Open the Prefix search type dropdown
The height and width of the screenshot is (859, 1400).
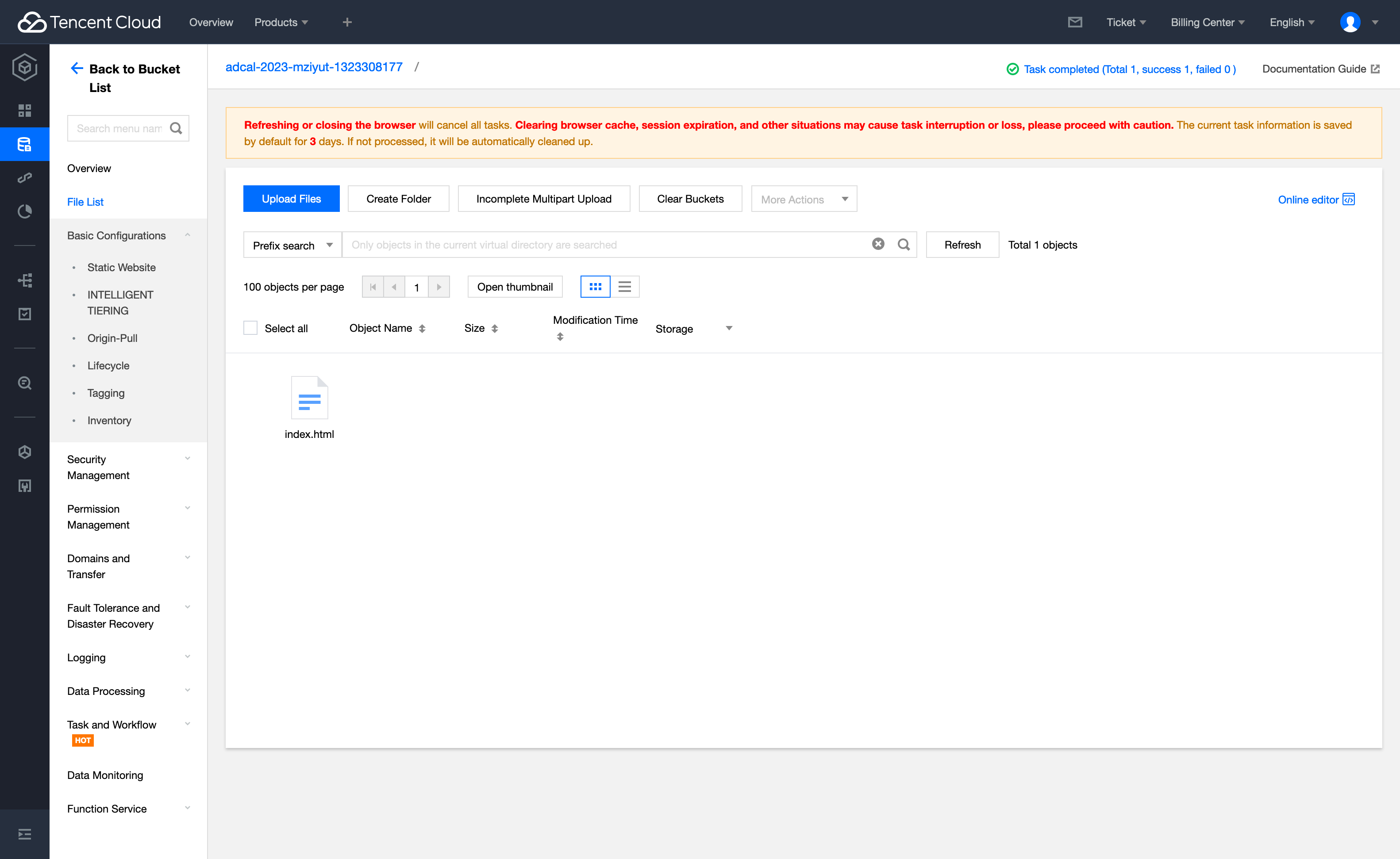[x=292, y=245]
